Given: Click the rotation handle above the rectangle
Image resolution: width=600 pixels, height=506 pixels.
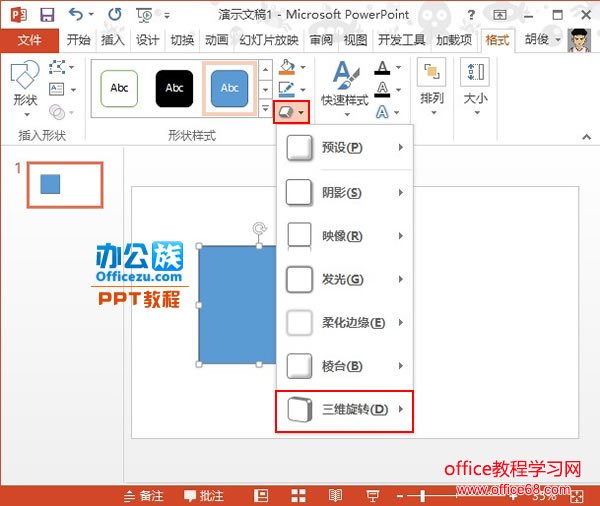Looking at the screenshot, I should click(259, 229).
